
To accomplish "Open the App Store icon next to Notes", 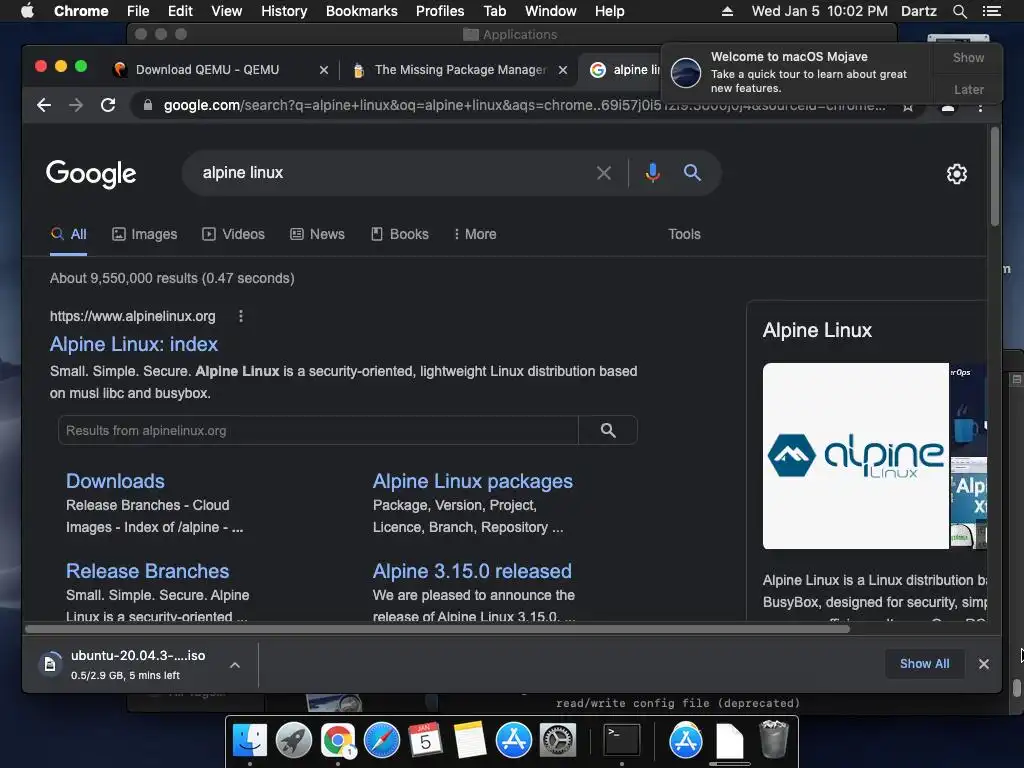I will [x=513, y=740].
